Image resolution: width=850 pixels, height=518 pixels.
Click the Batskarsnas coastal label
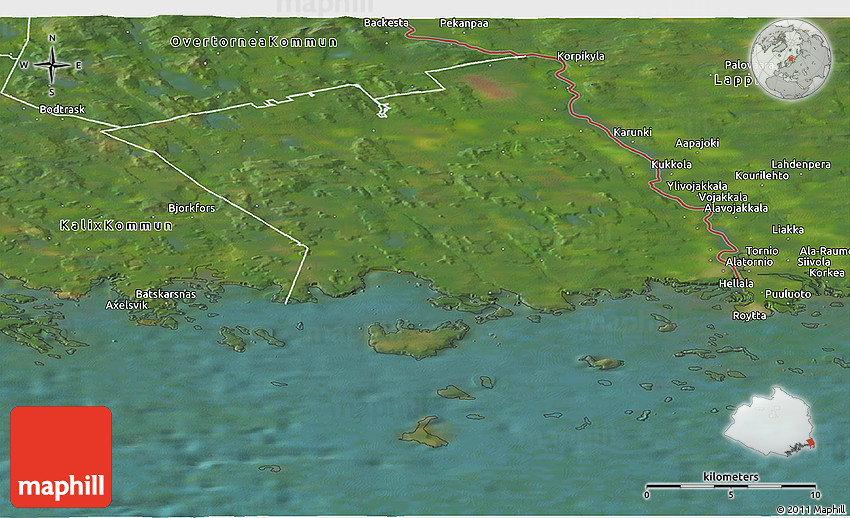(x=166, y=294)
